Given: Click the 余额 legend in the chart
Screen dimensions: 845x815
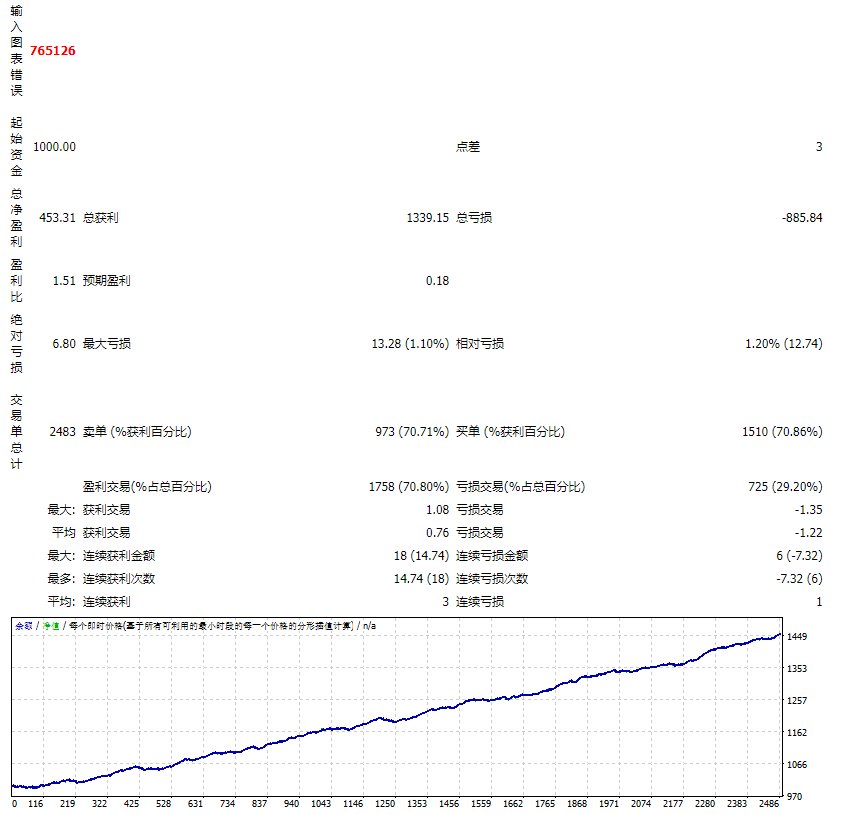Looking at the screenshot, I should [24, 626].
